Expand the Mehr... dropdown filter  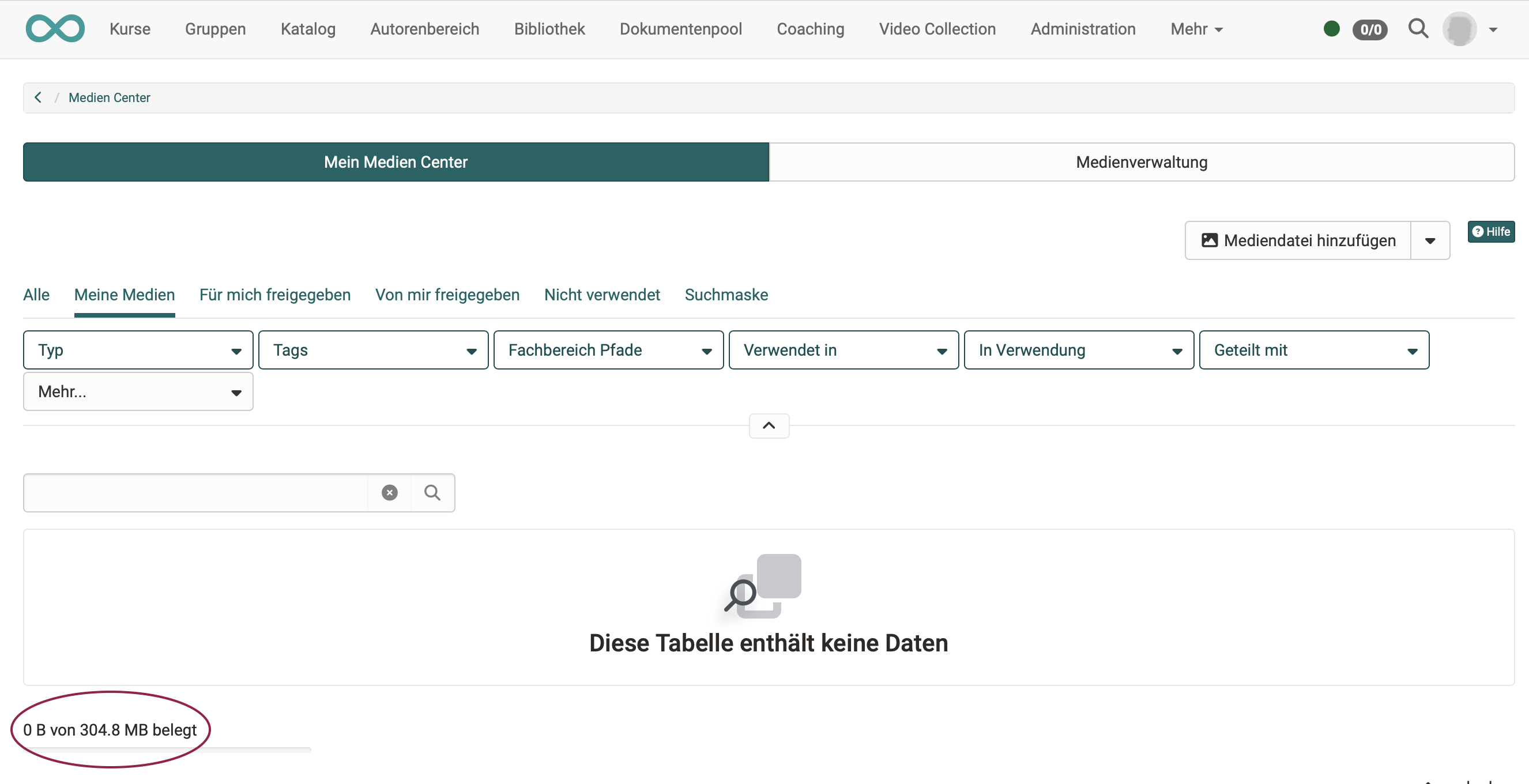(137, 391)
